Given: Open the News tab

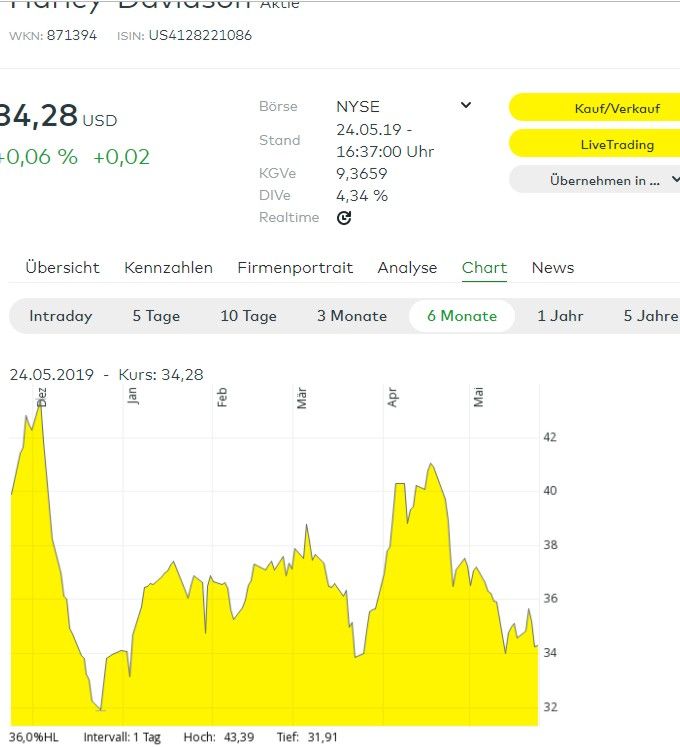Looking at the screenshot, I should (553, 268).
